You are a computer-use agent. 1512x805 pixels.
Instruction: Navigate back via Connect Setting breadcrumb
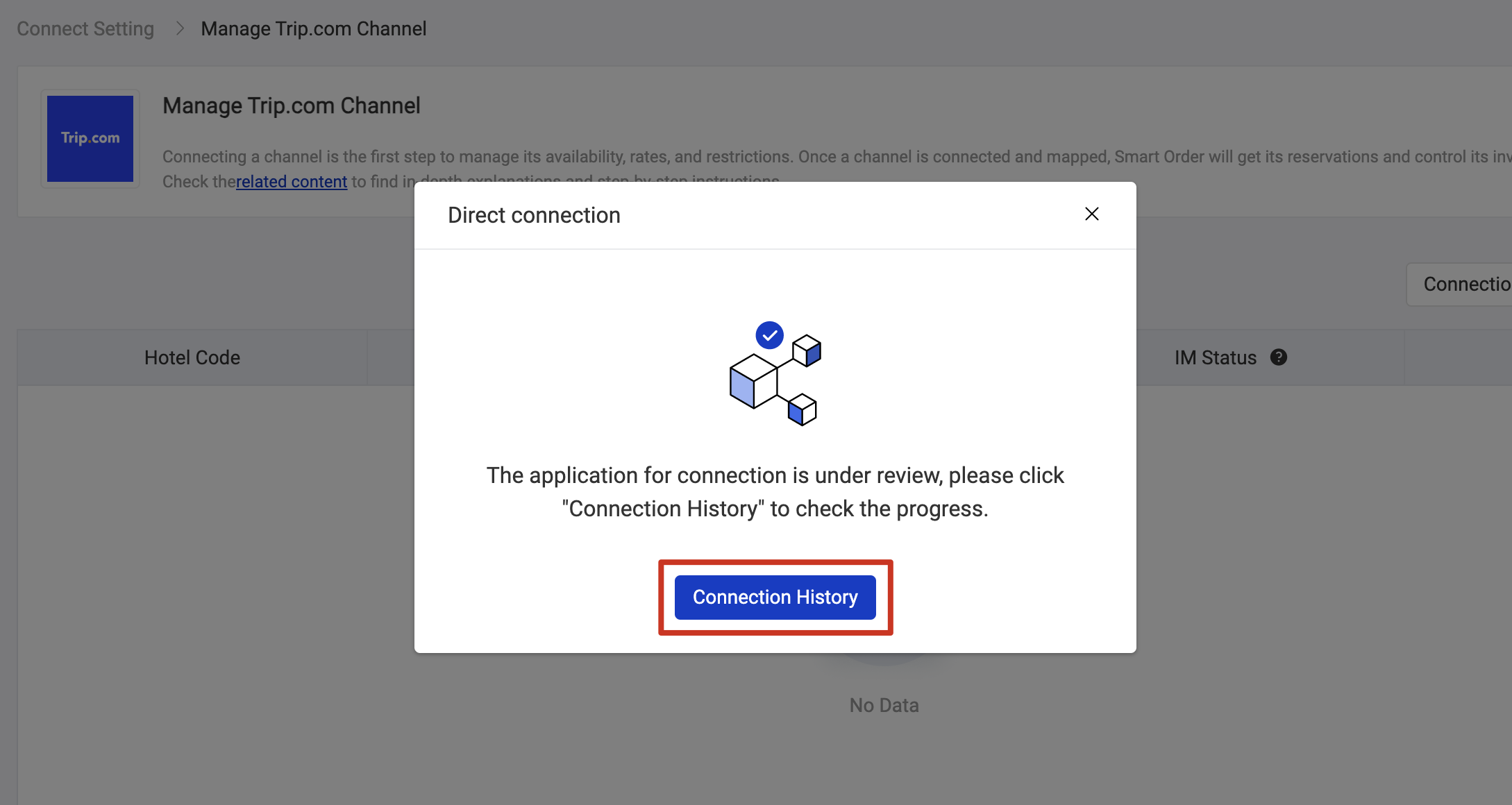click(84, 28)
